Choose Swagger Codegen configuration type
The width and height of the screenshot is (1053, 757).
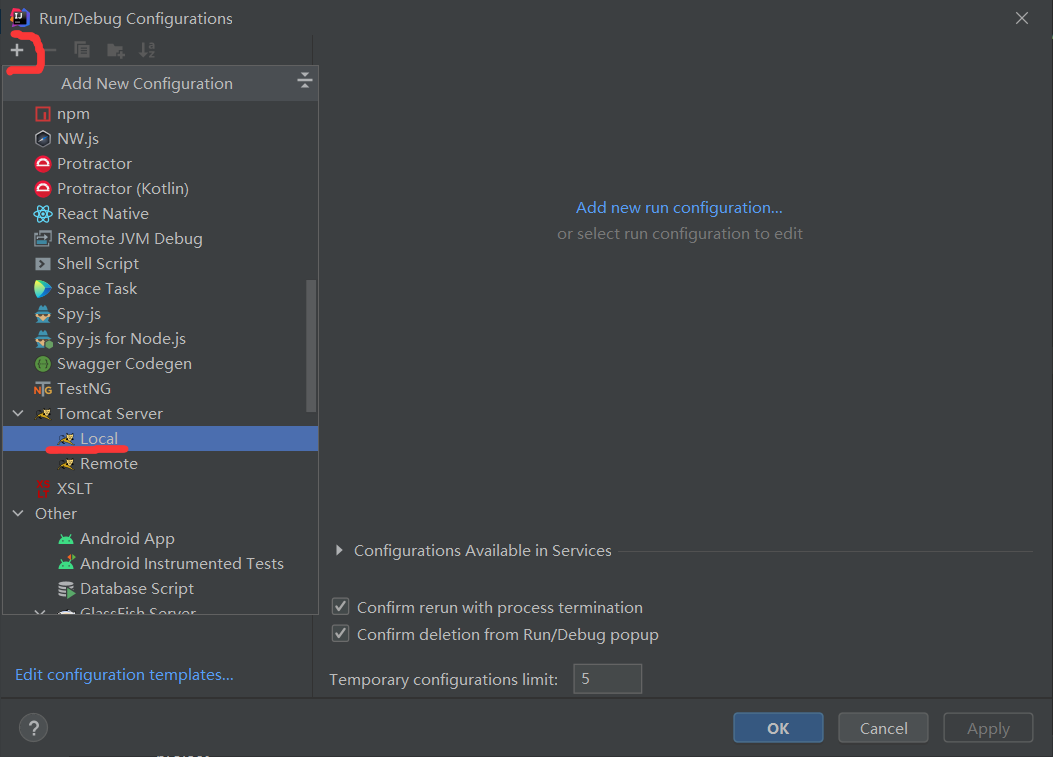tap(161, 363)
